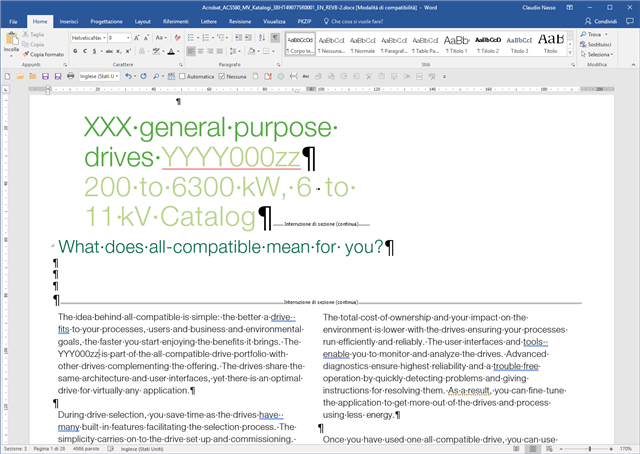Undo the last action
The image size is (640, 454).
(128, 76)
